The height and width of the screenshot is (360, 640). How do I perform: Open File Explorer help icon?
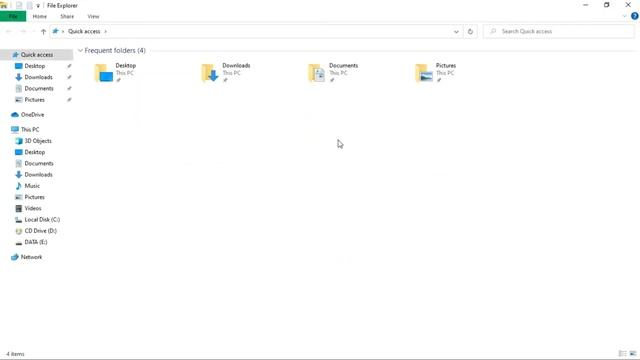pos(634,16)
